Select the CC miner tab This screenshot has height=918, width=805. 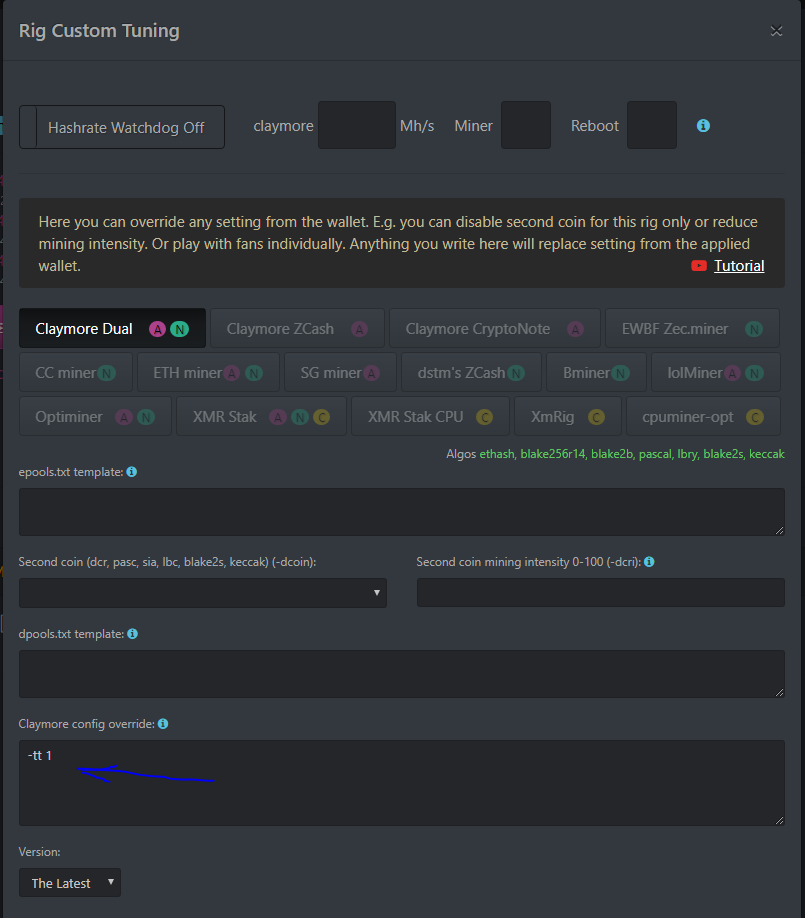coord(76,372)
